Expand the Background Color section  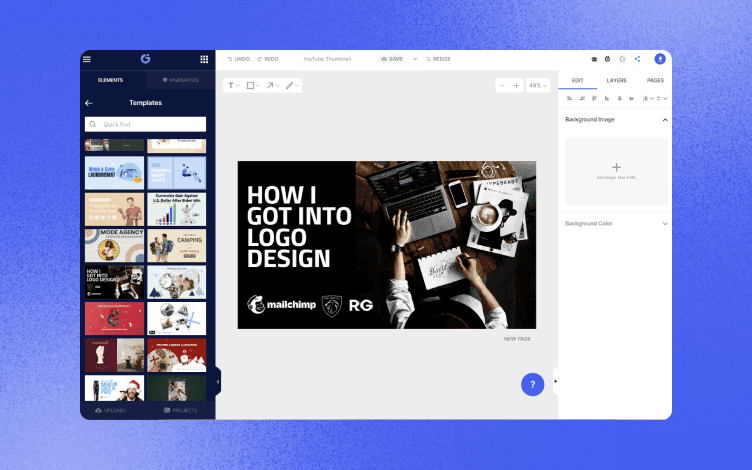pos(665,223)
